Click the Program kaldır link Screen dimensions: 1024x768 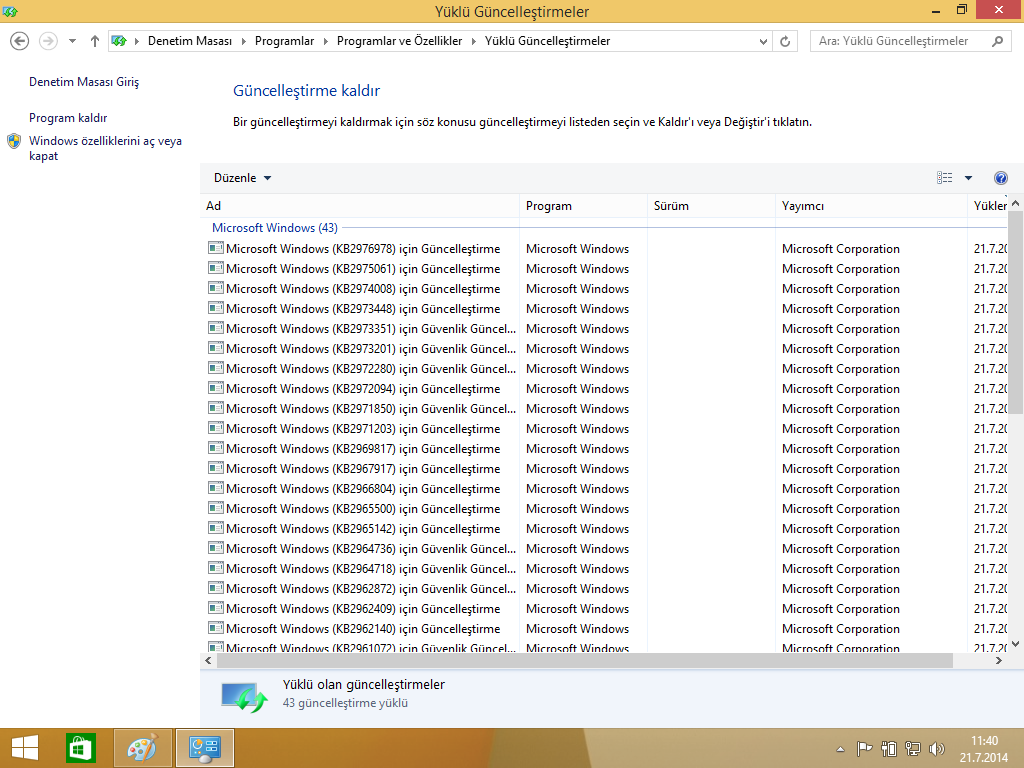point(68,118)
